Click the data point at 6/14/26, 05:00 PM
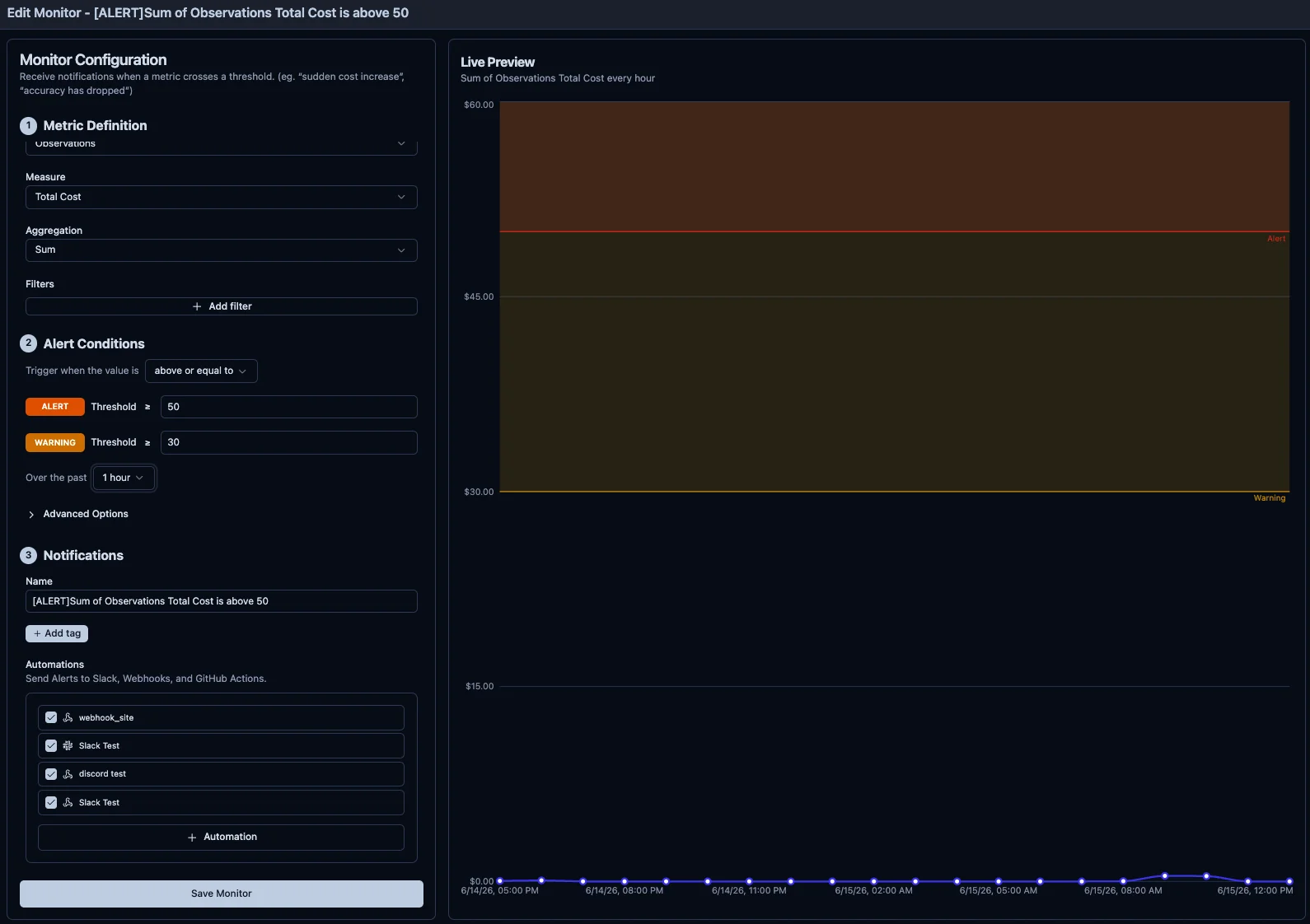Screen dimensions: 1310x924 point(500,881)
